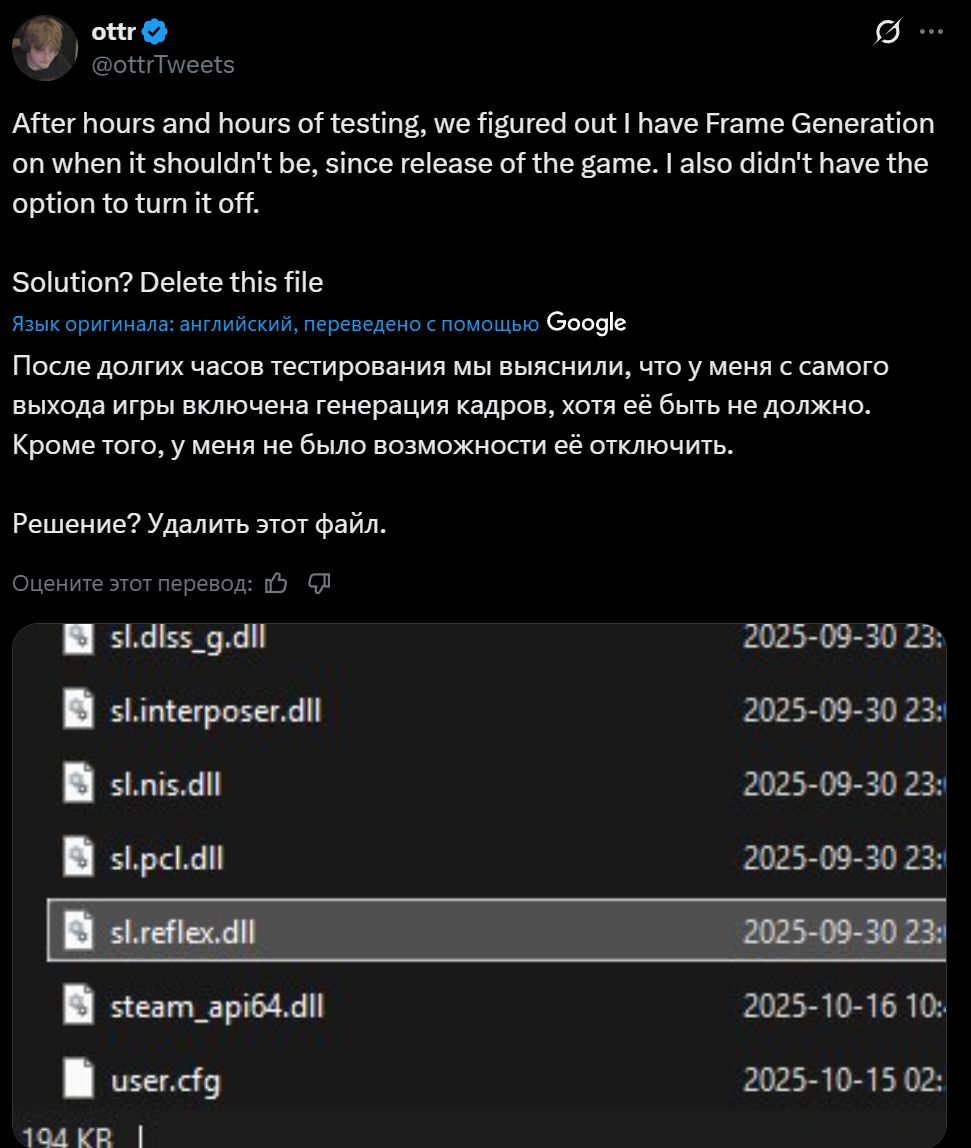Click the Grok icon on the tweet

(x=886, y=33)
